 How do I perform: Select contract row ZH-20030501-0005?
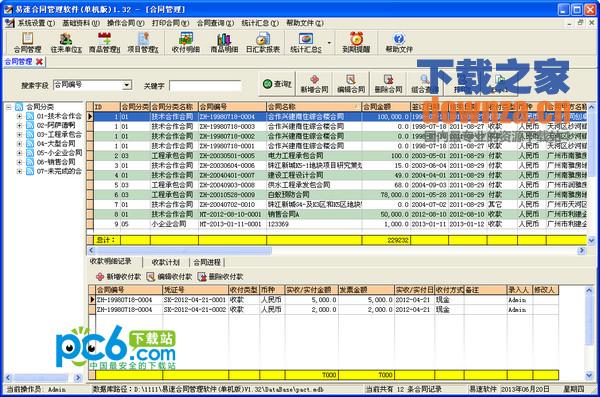tap(340, 156)
